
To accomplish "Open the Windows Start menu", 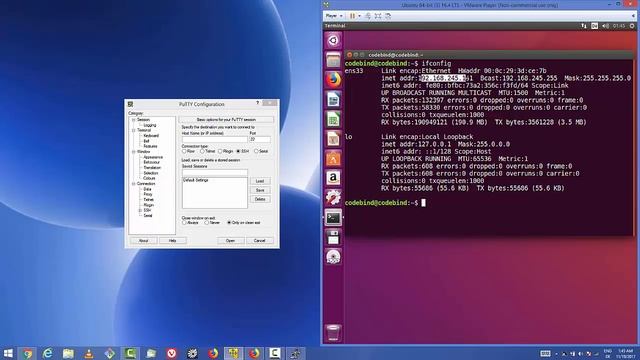I will click(x=8, y=353).
